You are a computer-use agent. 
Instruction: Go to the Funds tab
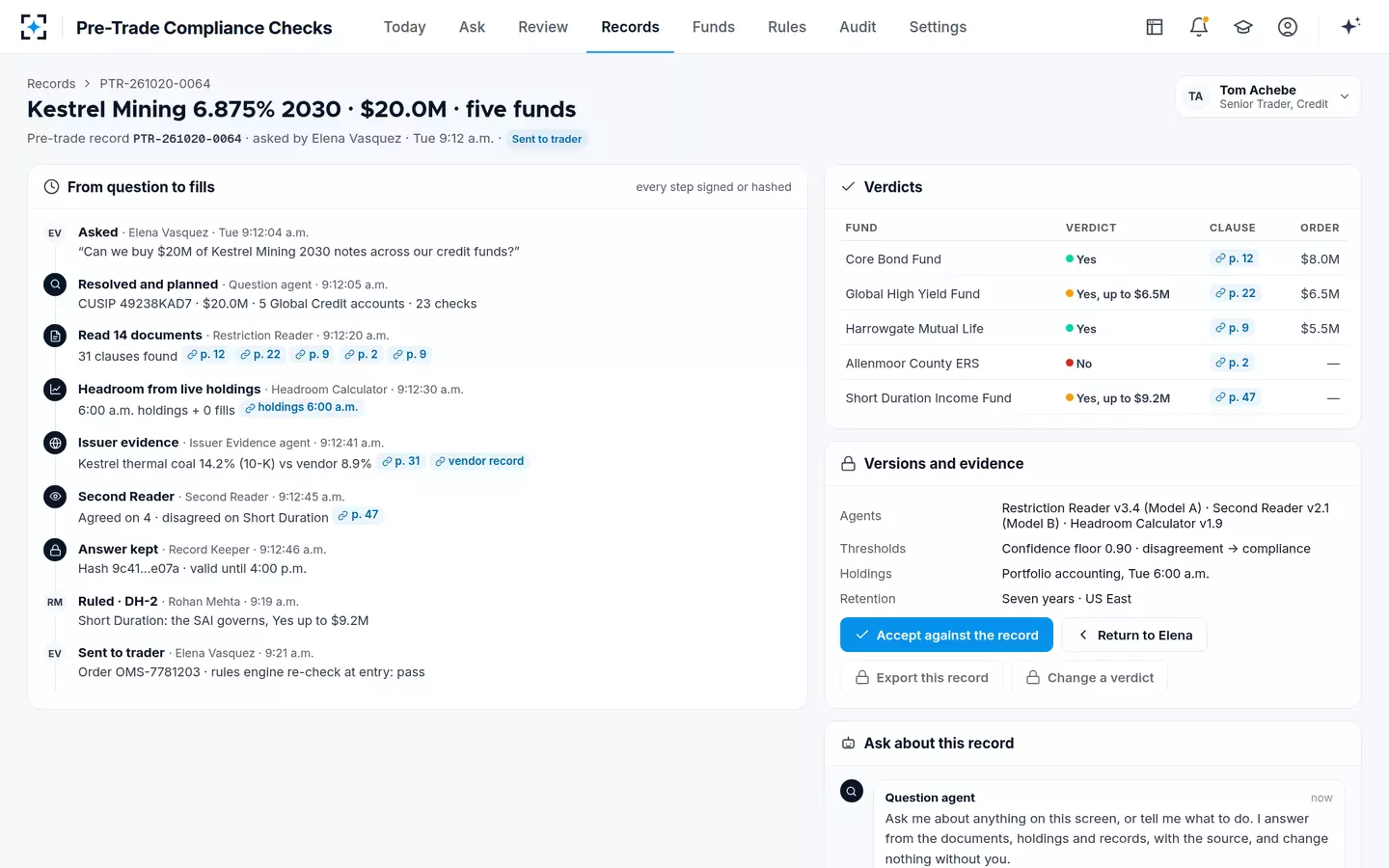[714, 27]
